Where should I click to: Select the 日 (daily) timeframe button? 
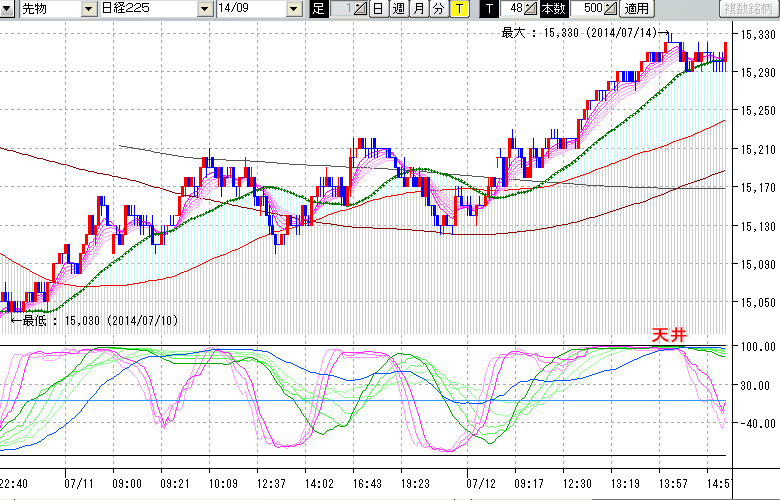click(377, 9)
